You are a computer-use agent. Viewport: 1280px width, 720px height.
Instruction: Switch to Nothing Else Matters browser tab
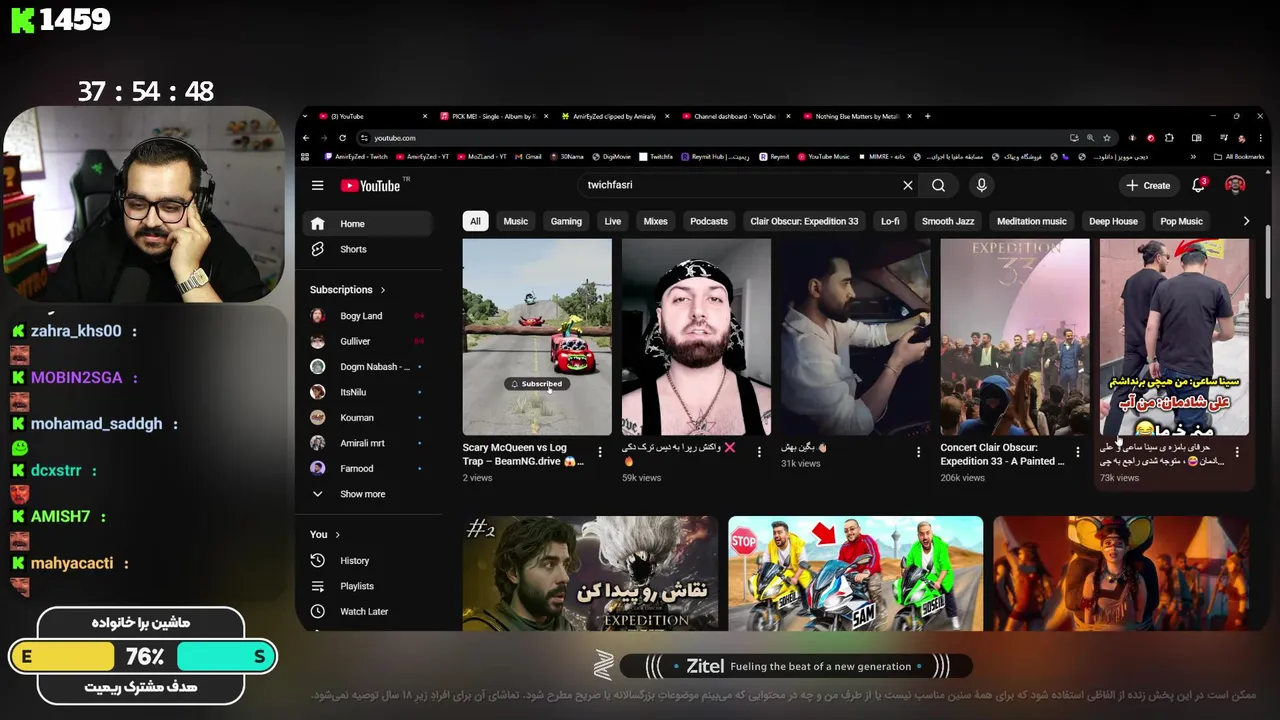click(x=857, y=116)
